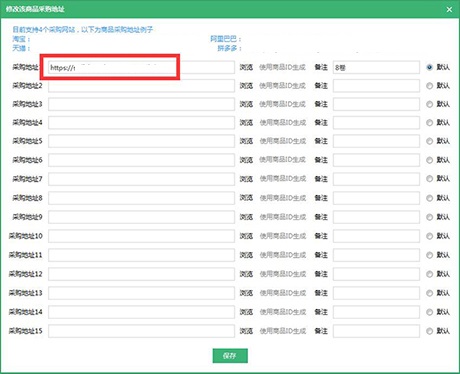Click 浏览 next to 采购地址14
460x374 pixels.
[246, 312]
